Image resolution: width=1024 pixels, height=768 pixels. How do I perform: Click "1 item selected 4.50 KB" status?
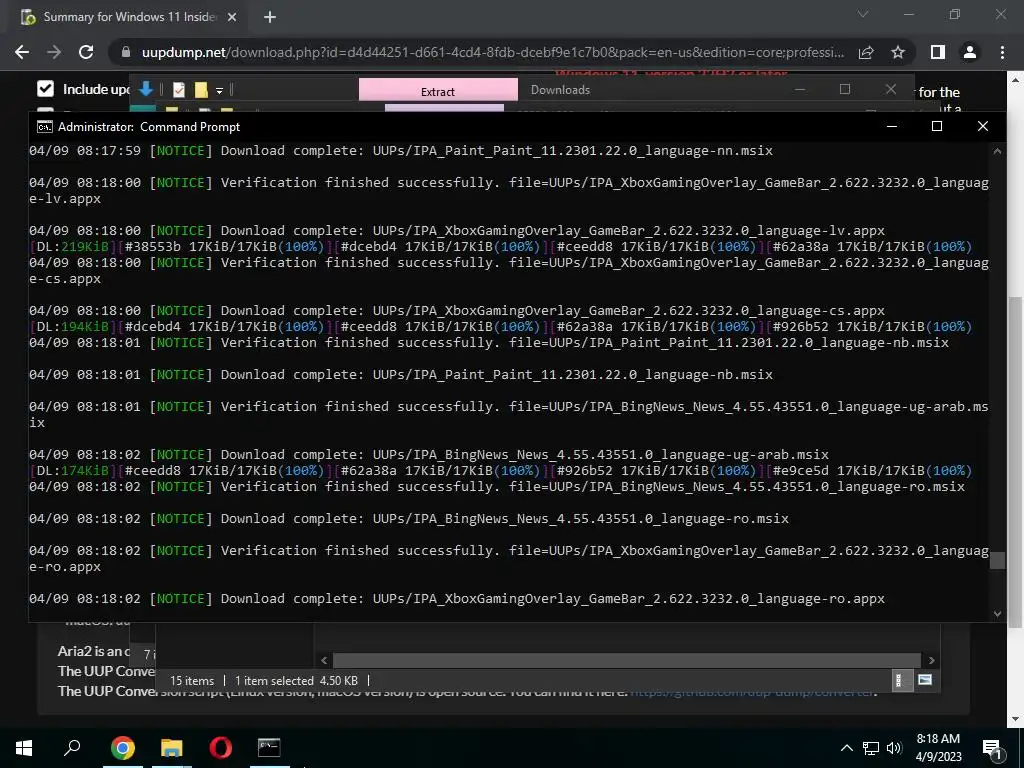coord(296,680)
